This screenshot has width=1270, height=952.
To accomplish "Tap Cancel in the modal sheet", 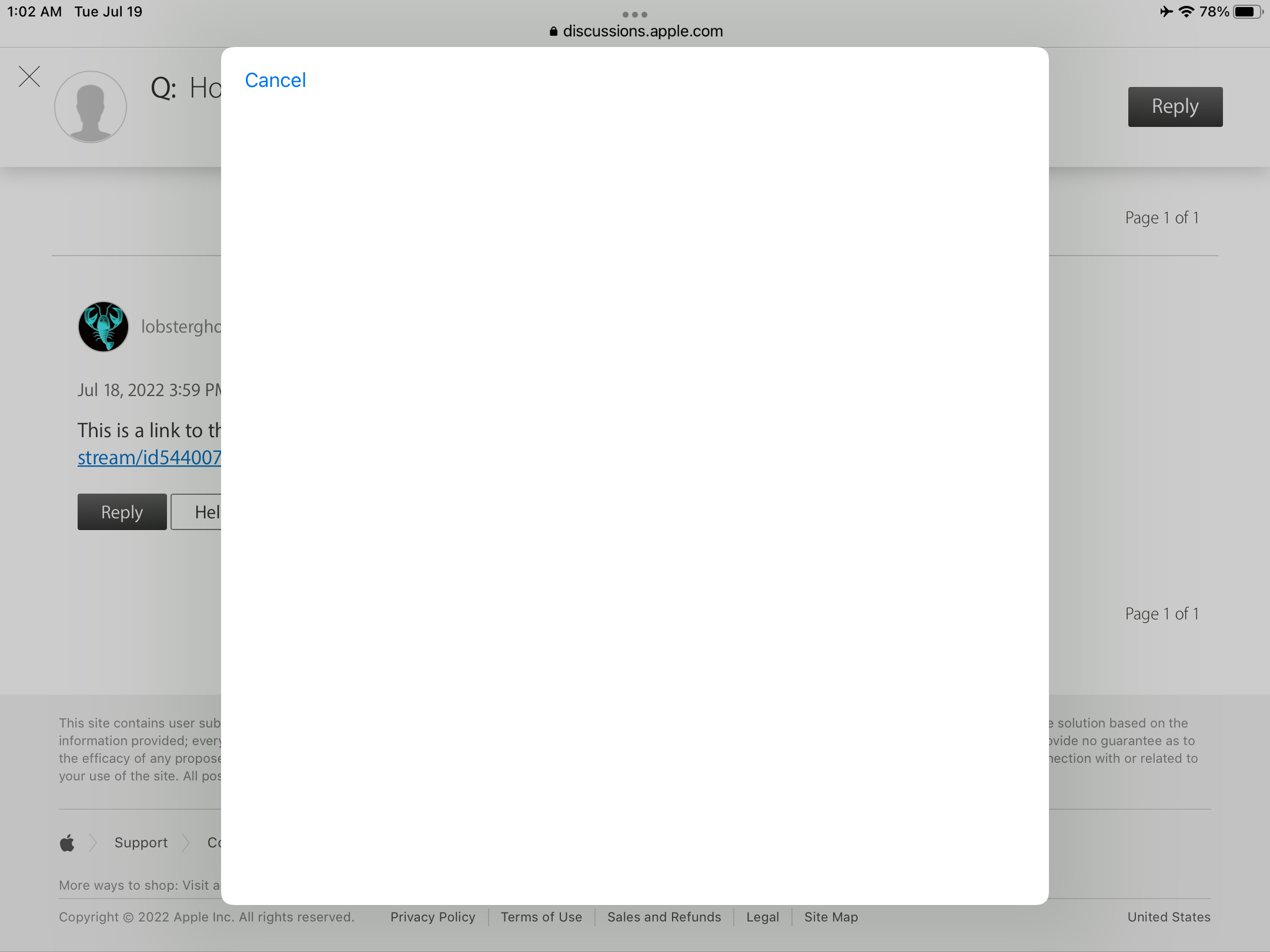I will pyautogui.click(x=275, y=81).
